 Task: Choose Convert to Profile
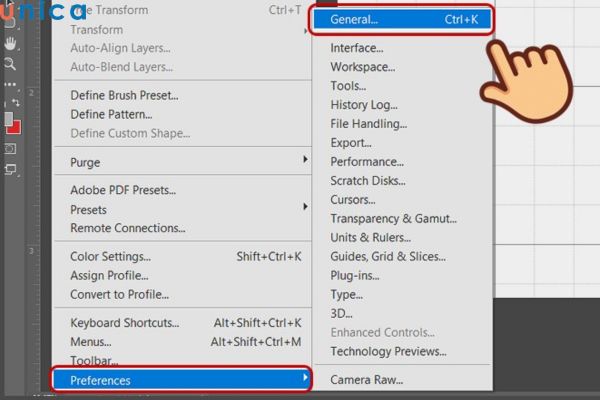183,294
